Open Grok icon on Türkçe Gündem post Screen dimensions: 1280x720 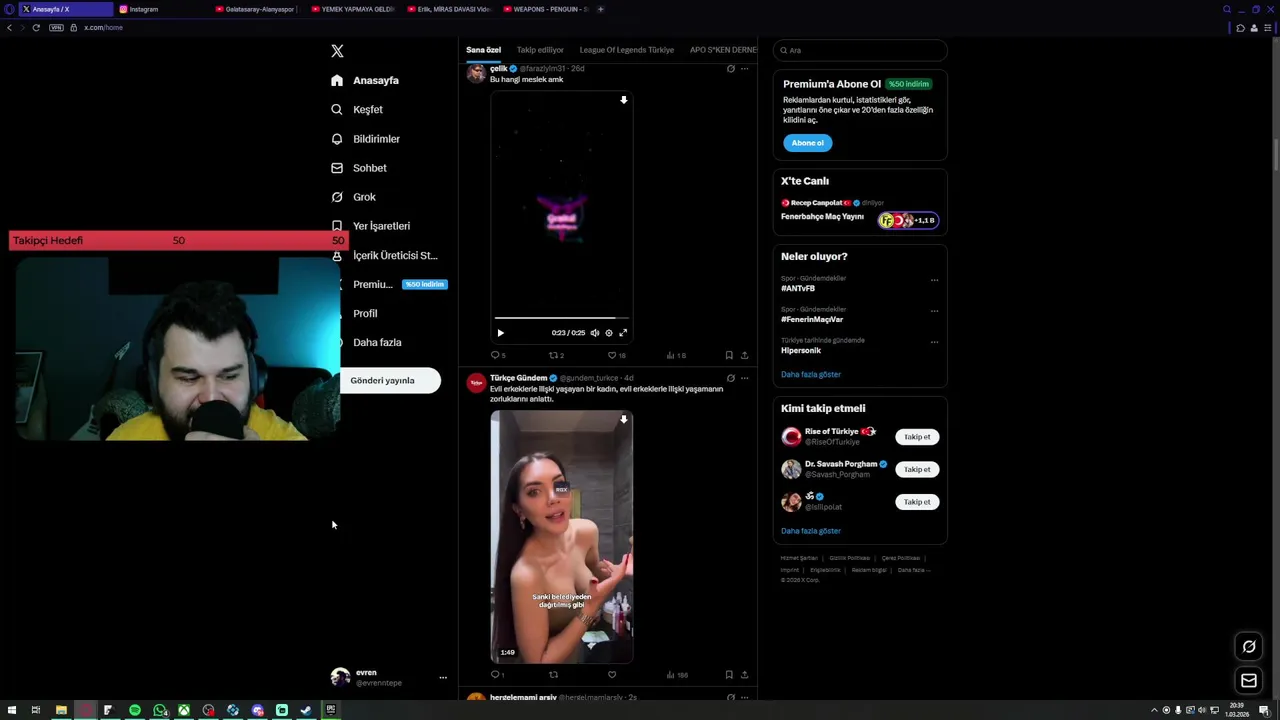click(x=730, y=378)
